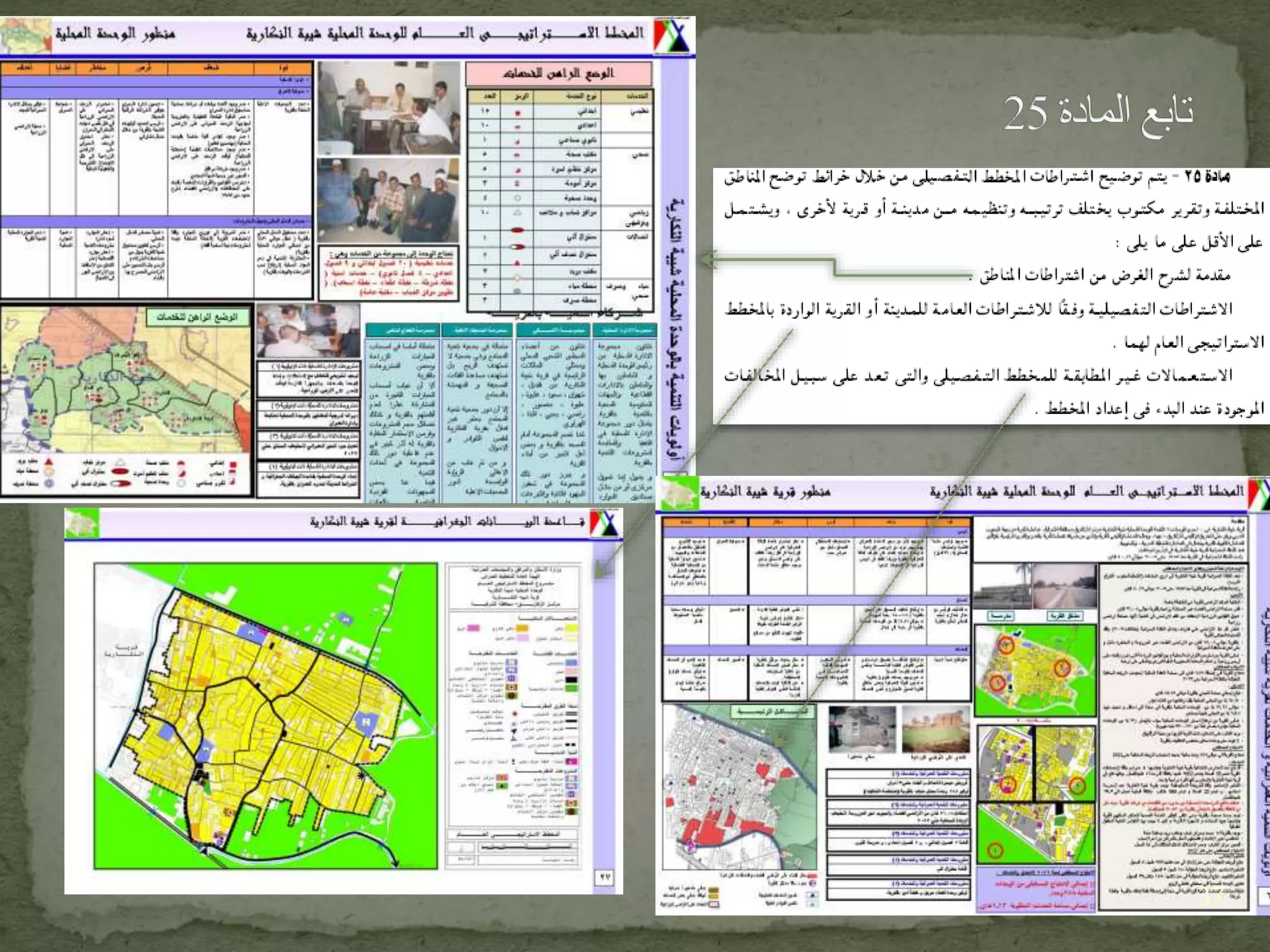Click the مدرسة photo label

tap(1000, 616)
